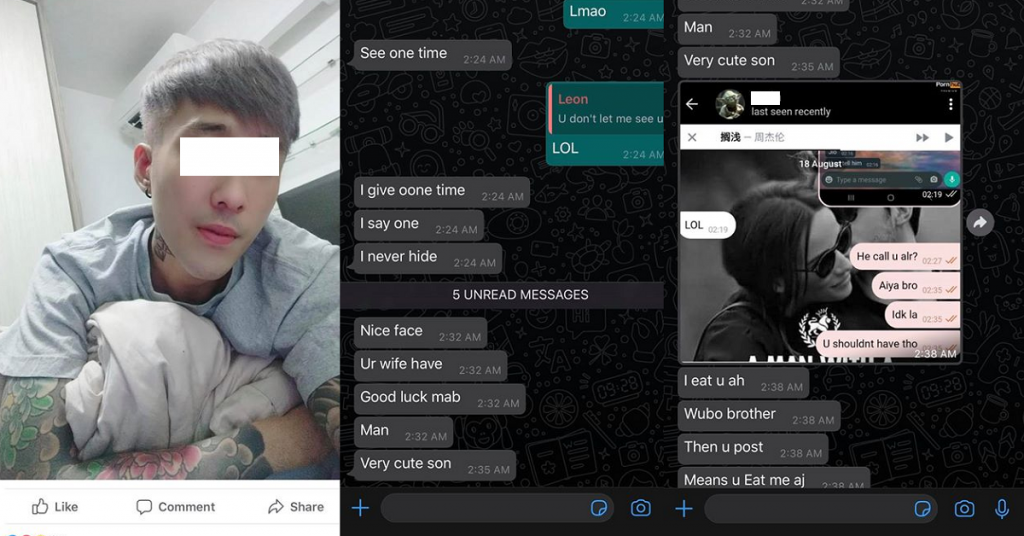Open the shared screenshot image message
The width and height of the screenshot is (1024, 536).
pos(820,222)
